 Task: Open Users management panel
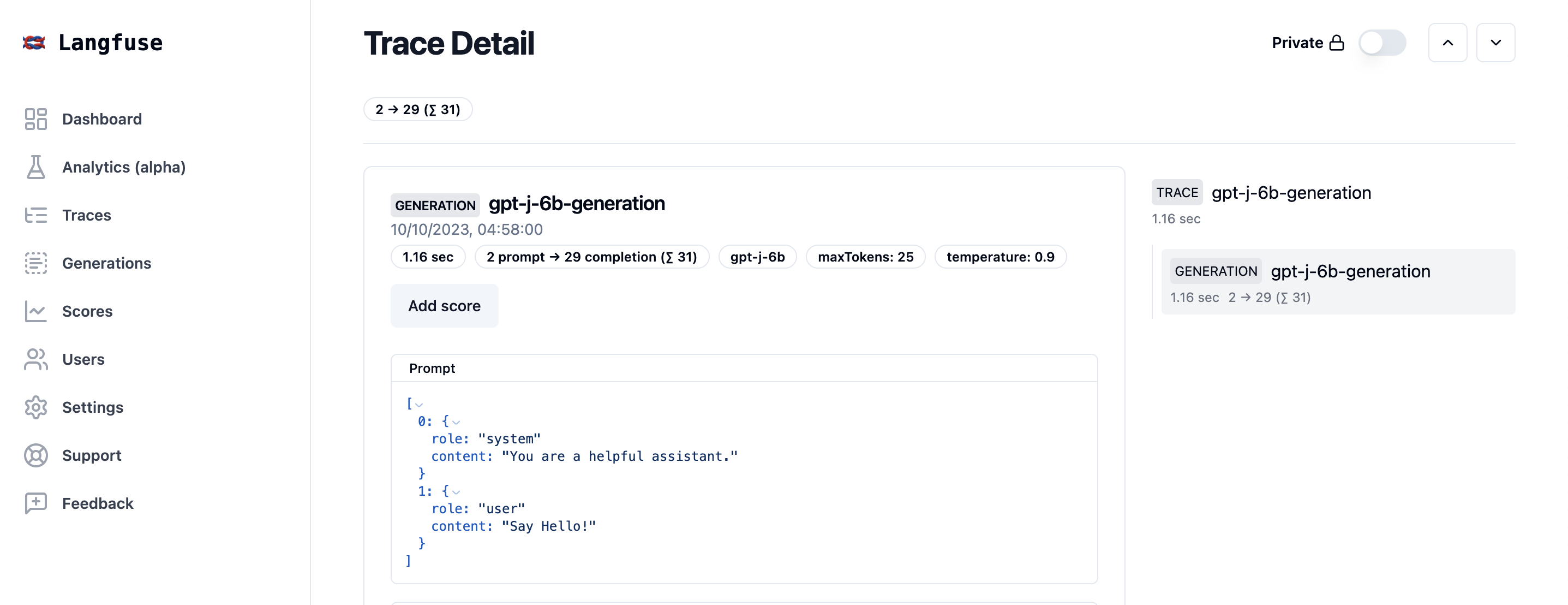83,358
